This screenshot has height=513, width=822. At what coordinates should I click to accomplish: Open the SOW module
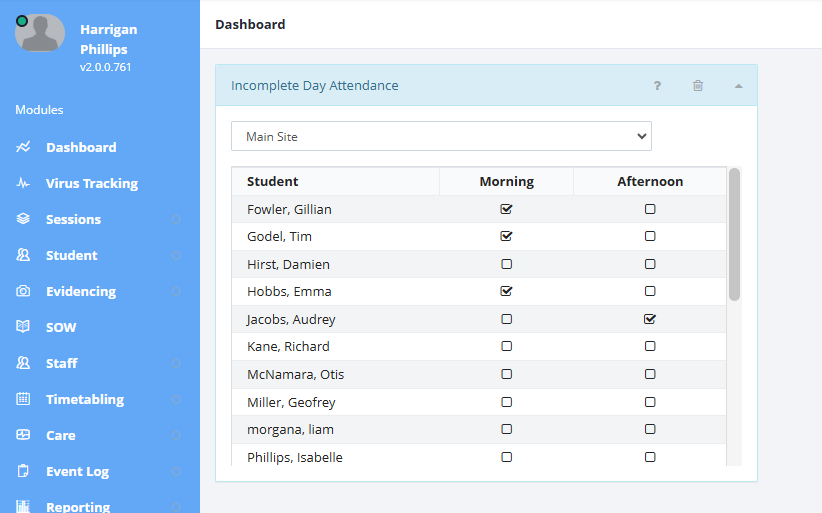pos(61,328)
